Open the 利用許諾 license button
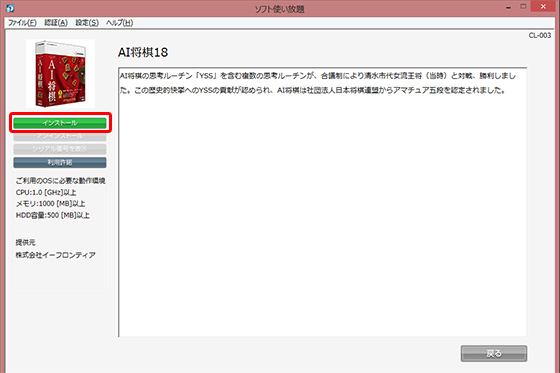560x373 pixels. [60, 163]
